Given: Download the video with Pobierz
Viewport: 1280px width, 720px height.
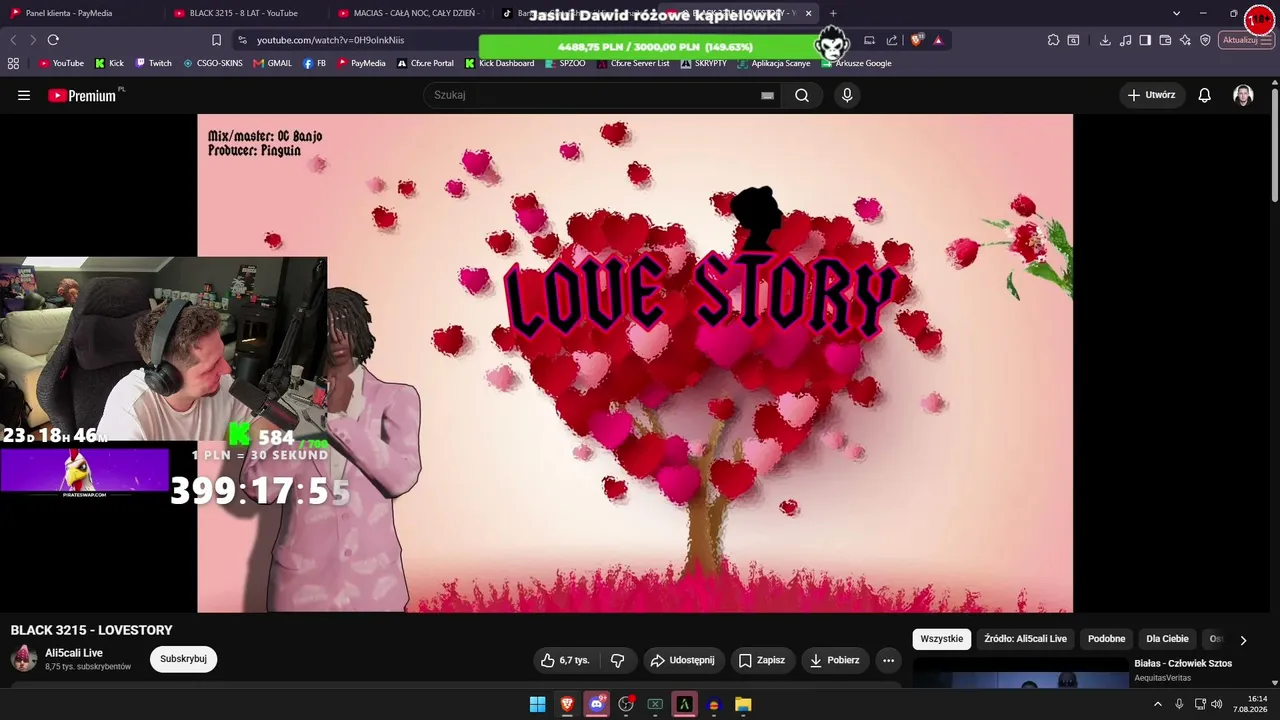Looking at the screenshot, I should click(835, 660).
